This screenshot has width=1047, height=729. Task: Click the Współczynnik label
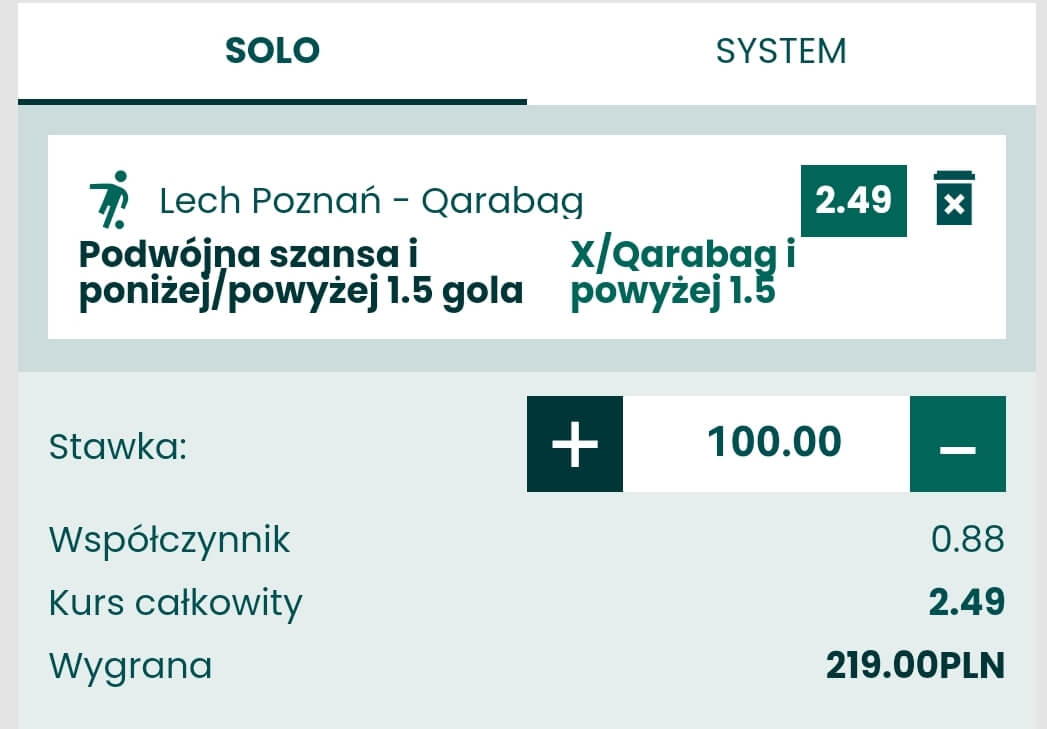pyautogui.click(x=170, y=540)
